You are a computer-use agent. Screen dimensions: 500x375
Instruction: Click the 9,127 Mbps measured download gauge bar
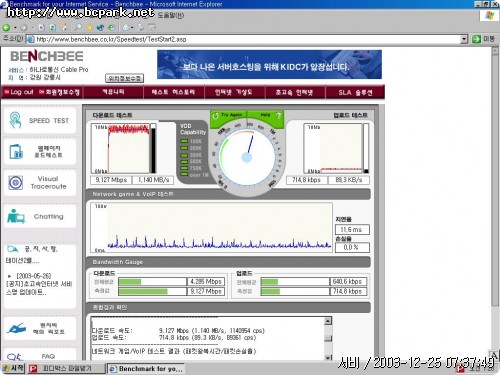pyautogui.click(x=152, y=291)
